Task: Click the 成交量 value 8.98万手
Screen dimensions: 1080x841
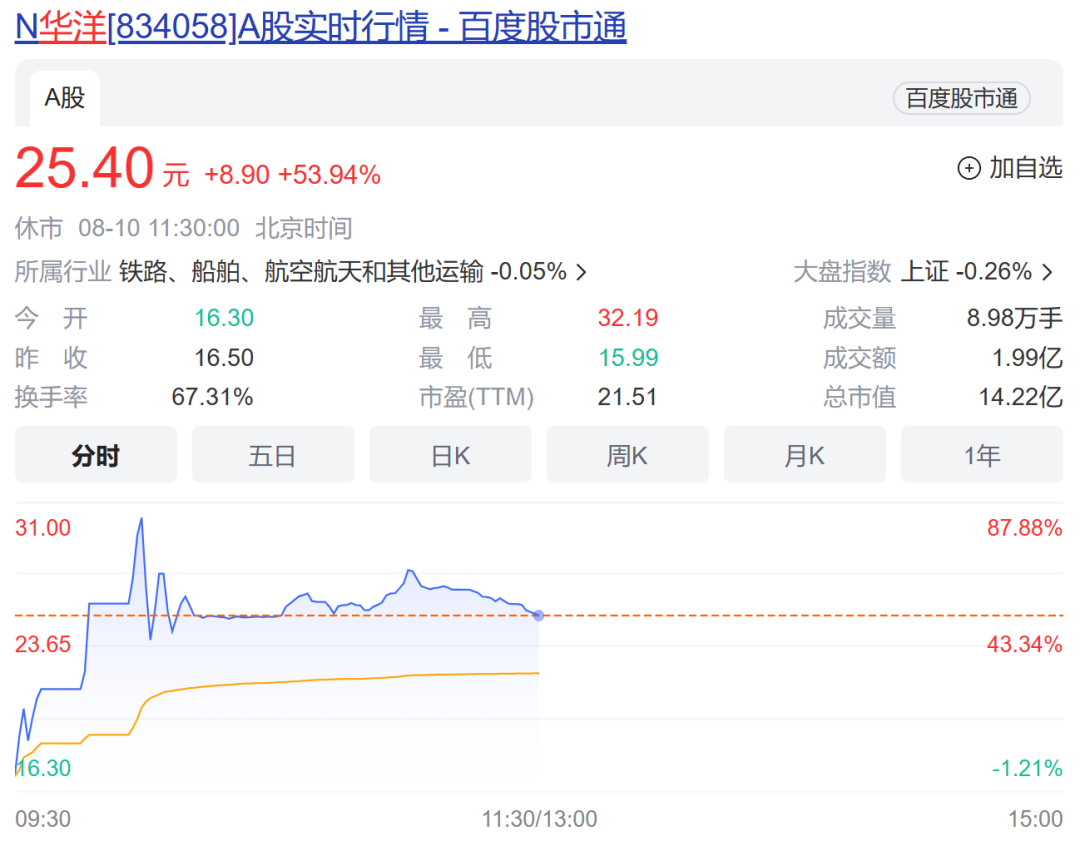Action: click(1015, 318)
